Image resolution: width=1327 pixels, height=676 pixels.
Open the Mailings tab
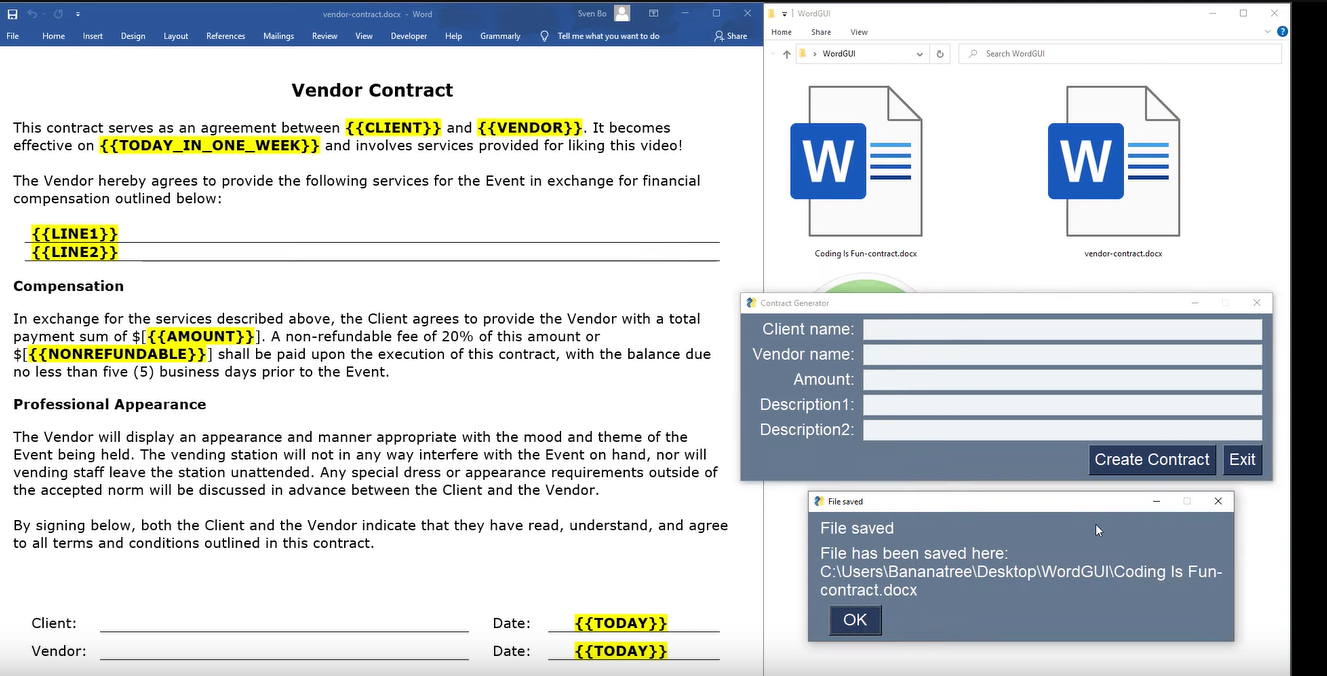pyautogui.click(x=279, y=36)
